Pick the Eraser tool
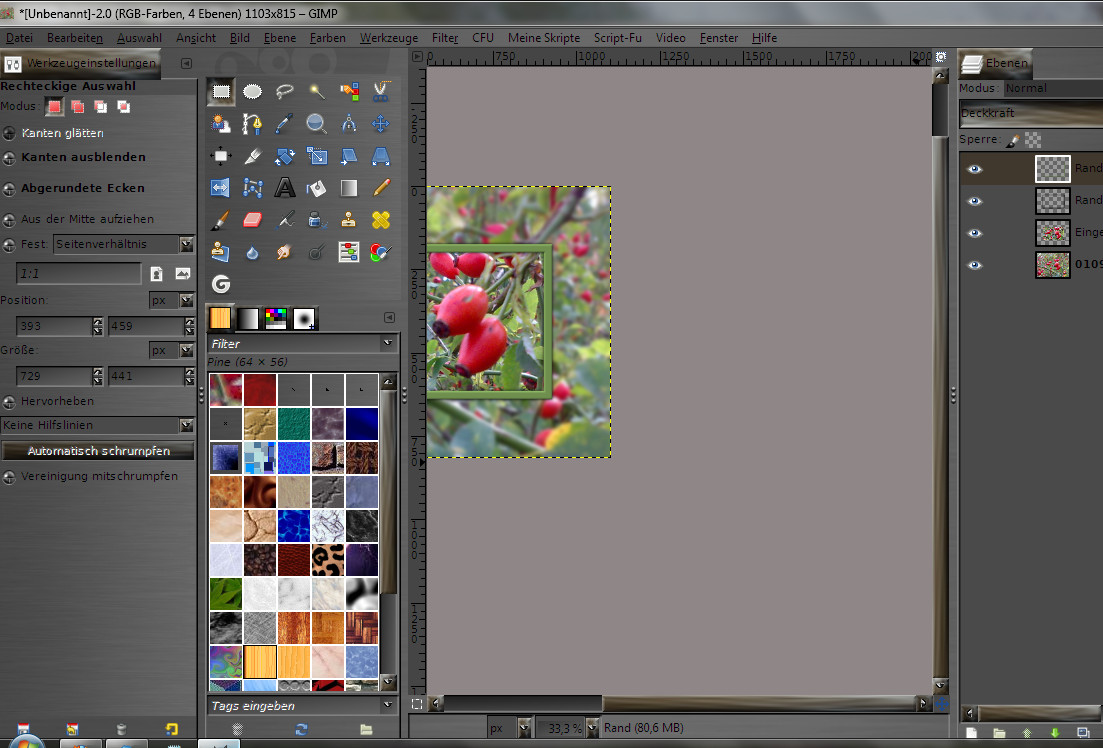1103x748 pixels. point(253,219)
